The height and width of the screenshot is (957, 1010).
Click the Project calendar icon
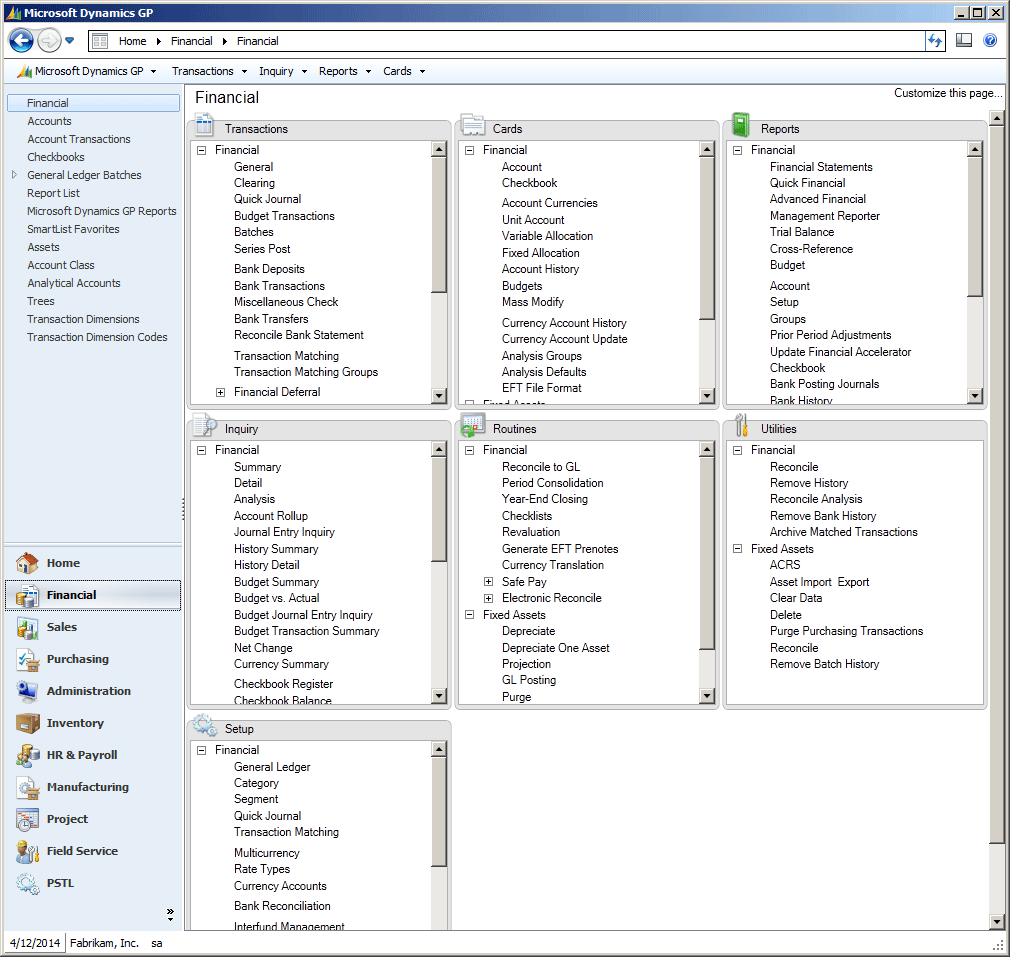click(27, 819)
